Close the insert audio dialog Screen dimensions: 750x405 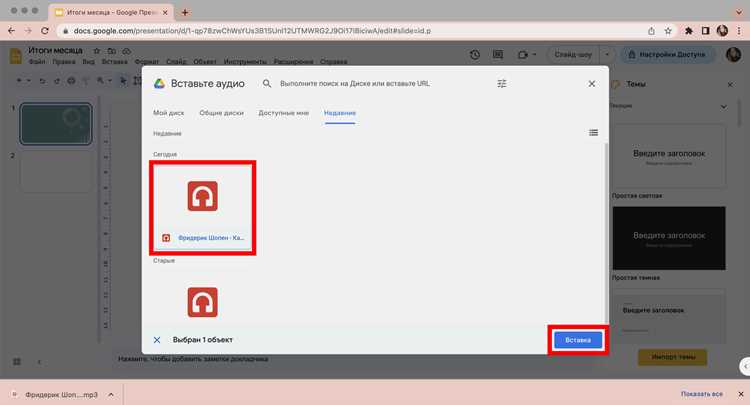coord(592,84)
